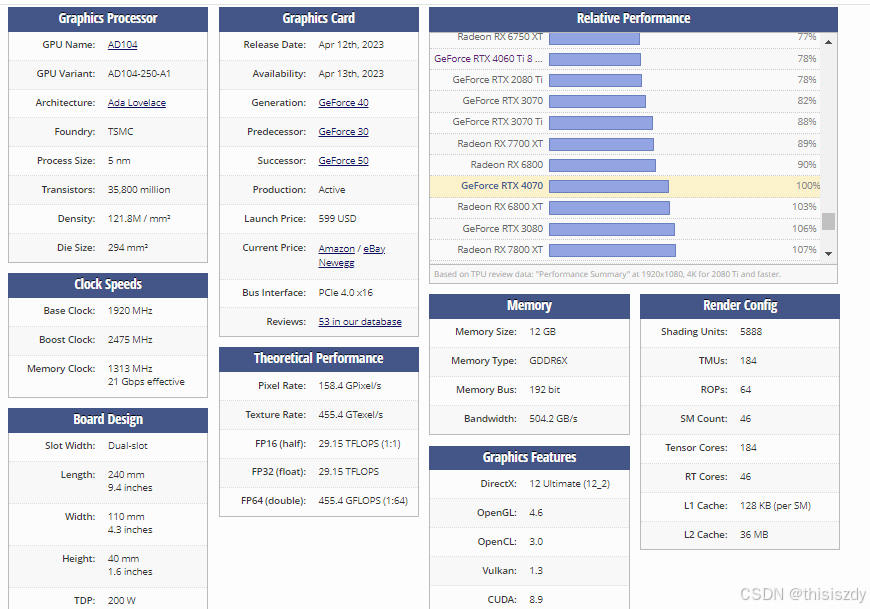Select the Radeon RX 6800 row name

pos(506,165)
